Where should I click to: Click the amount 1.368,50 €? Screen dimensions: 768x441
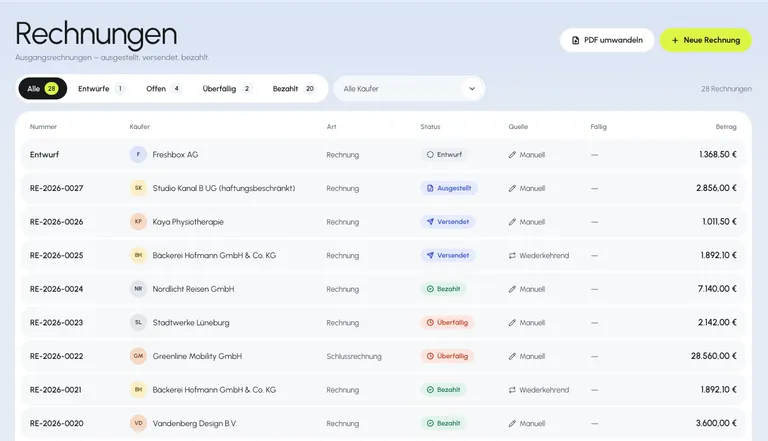pos(718,154)
